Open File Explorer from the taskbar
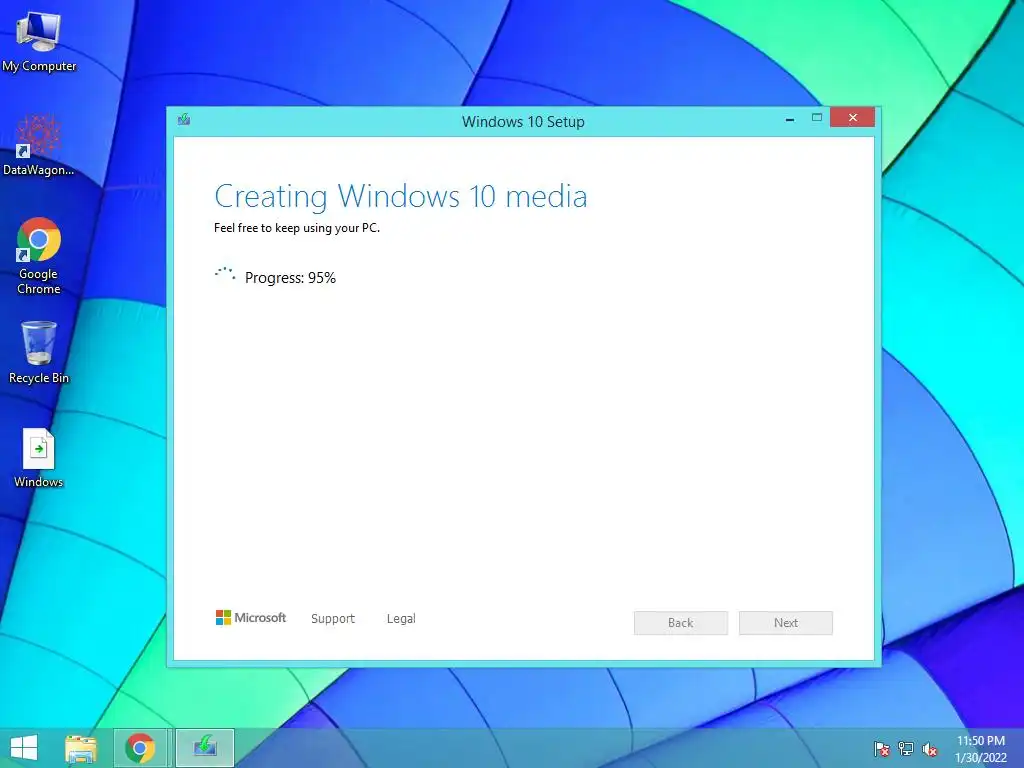The height and width of the screenshot is (768, 1024). click(81, 748)
